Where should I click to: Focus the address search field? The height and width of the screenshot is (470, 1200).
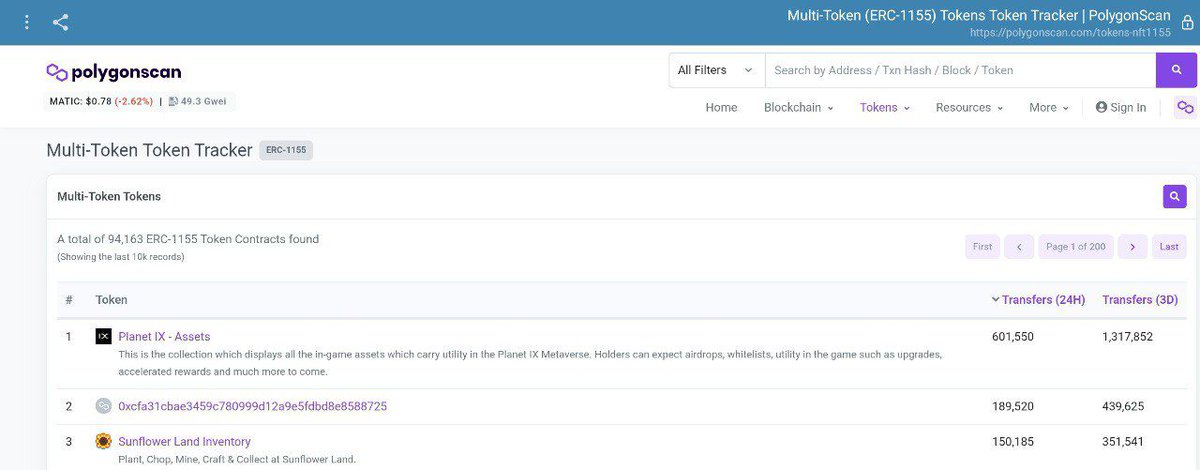[960, 70]
